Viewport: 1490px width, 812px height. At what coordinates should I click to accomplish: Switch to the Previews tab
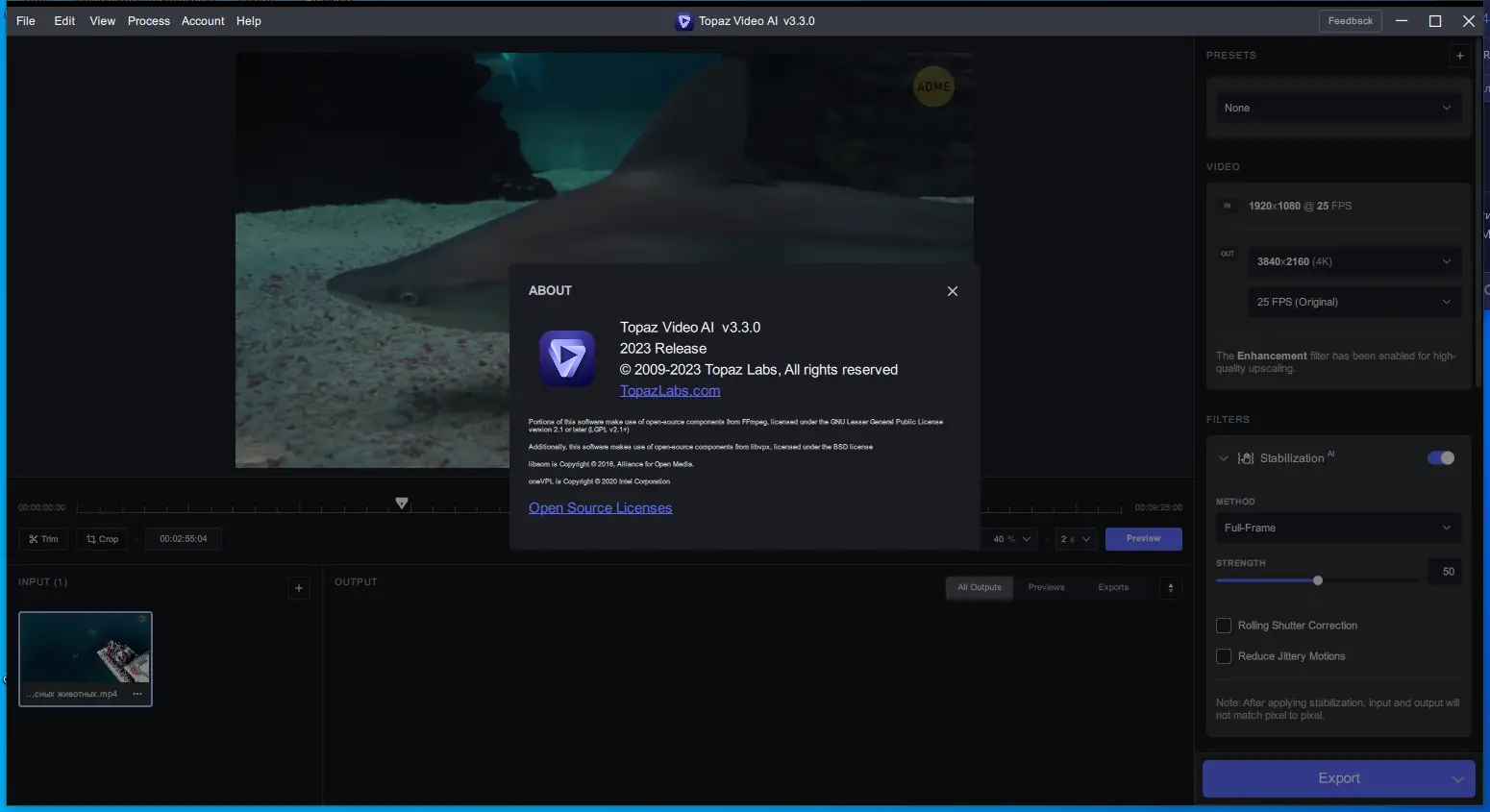(x=1047, y=588)
